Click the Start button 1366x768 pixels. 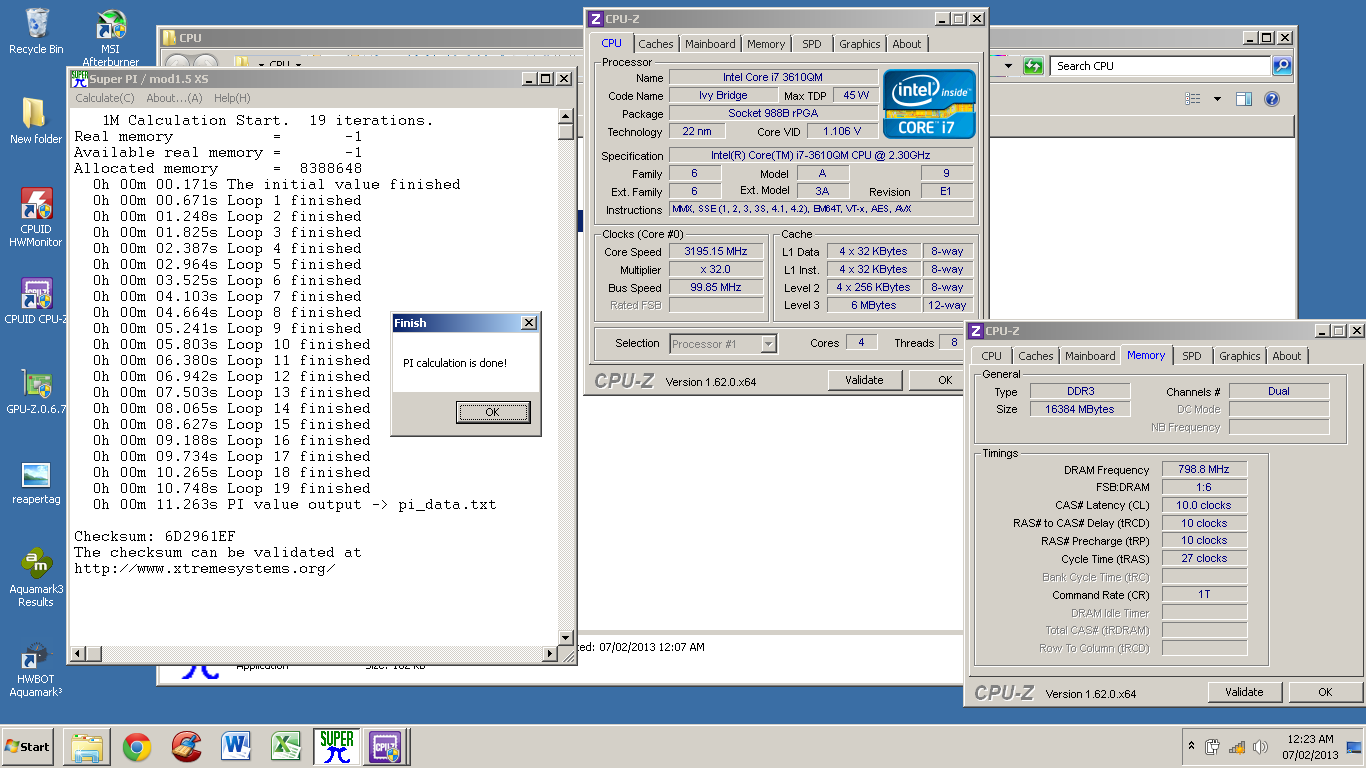coord(28,747)
